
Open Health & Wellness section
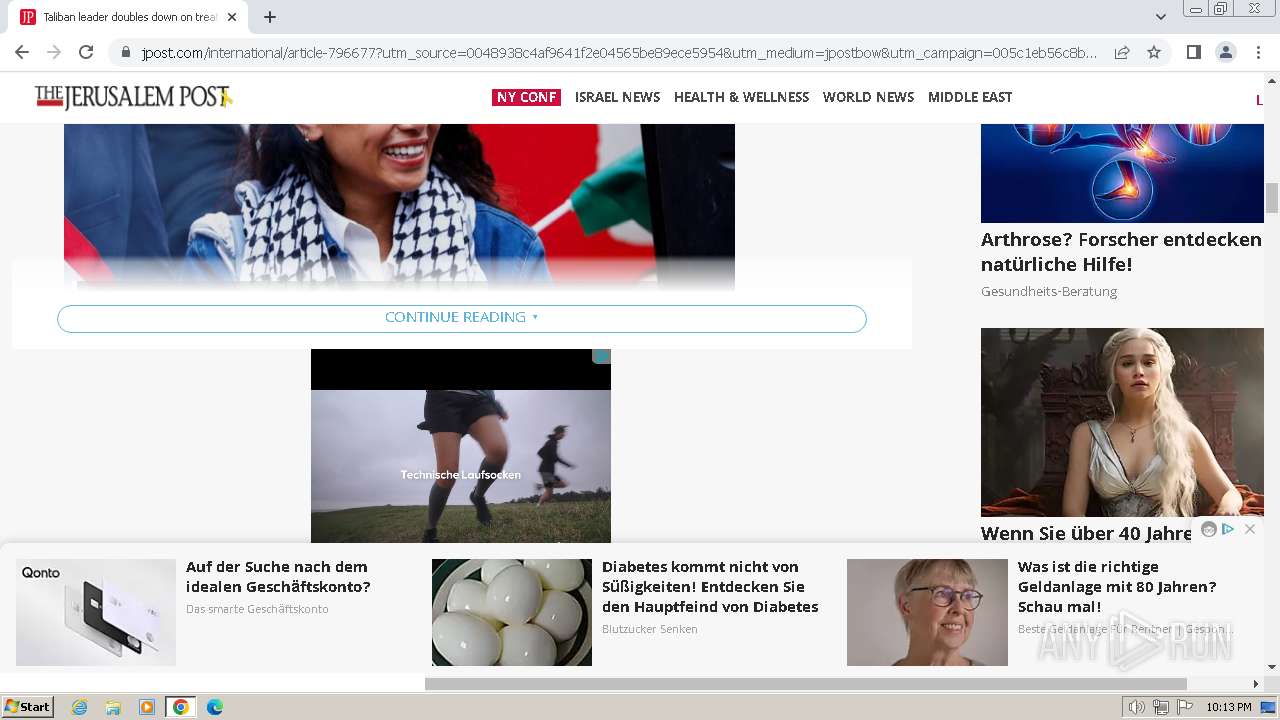point(741,97)
